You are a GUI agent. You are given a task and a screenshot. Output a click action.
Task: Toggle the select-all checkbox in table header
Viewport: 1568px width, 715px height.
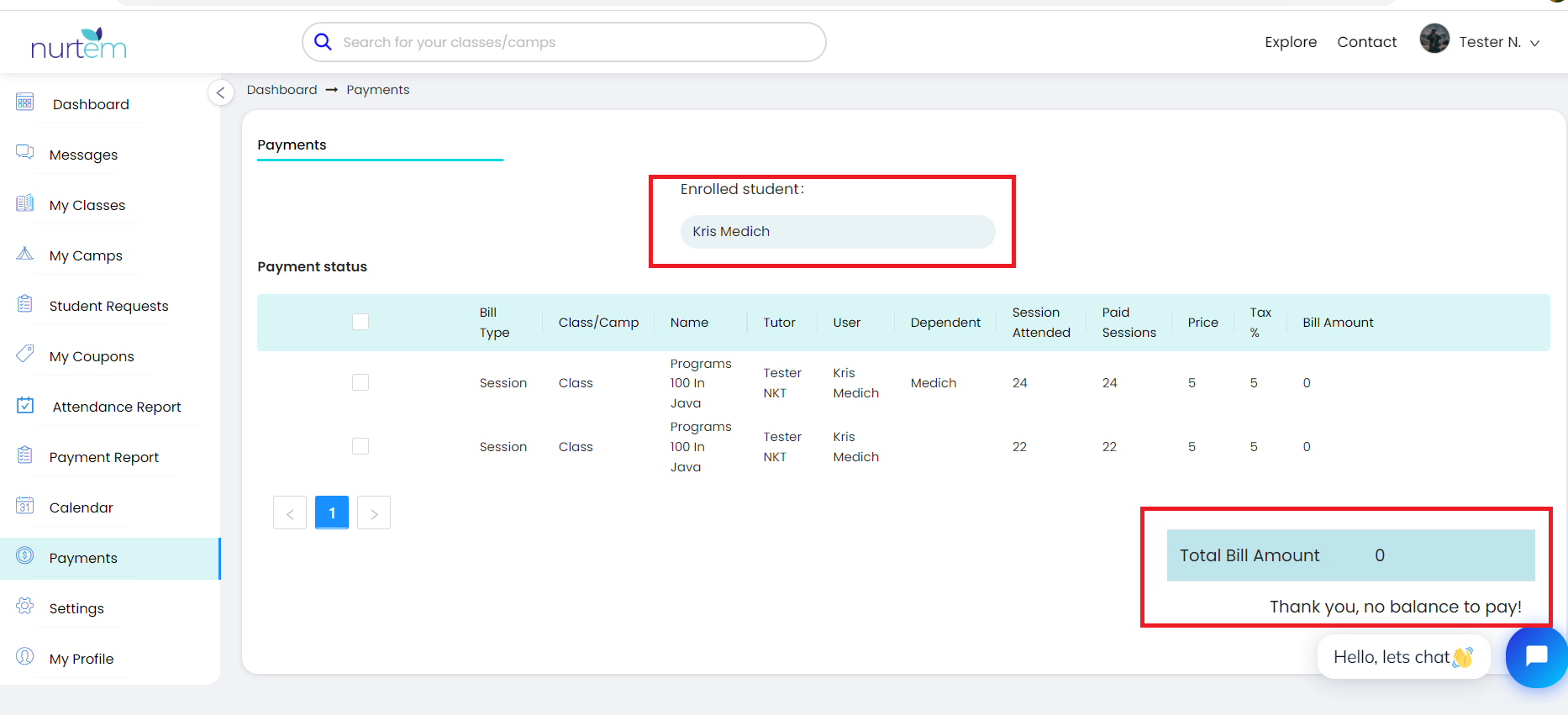pyautogui.click(x=360, y=322)
